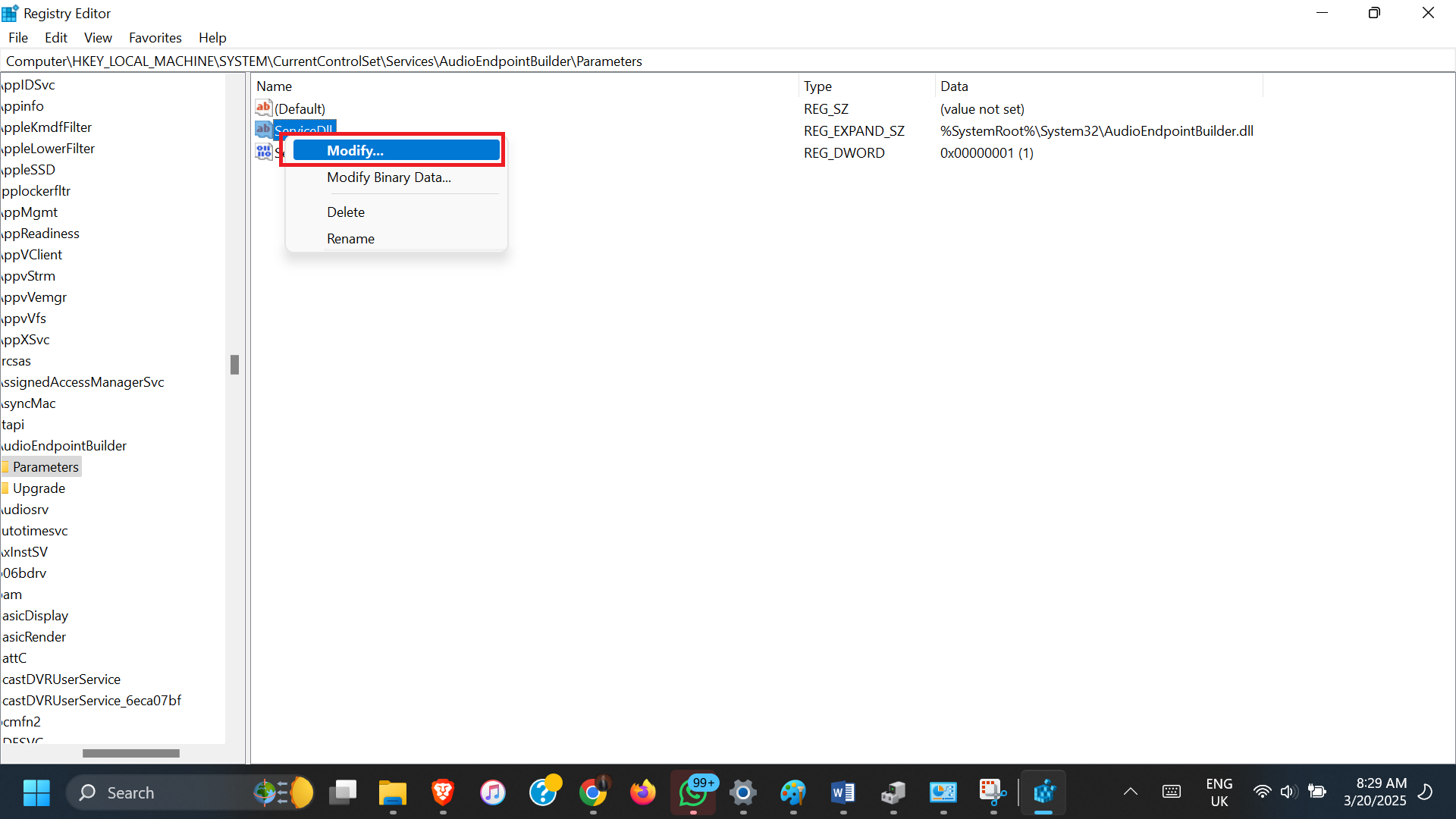The image size is (1456, 819).
Task: Open iTunes from the taskbar
Action: 493,792
